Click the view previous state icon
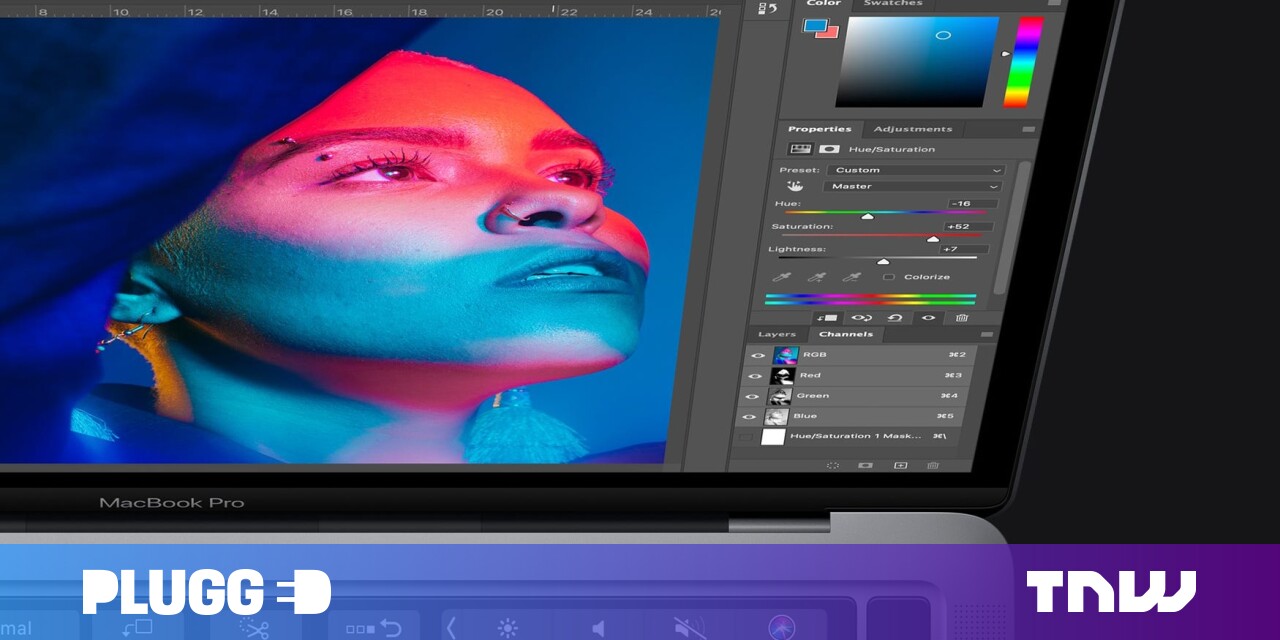The image size is (1280, 640). 860,318
